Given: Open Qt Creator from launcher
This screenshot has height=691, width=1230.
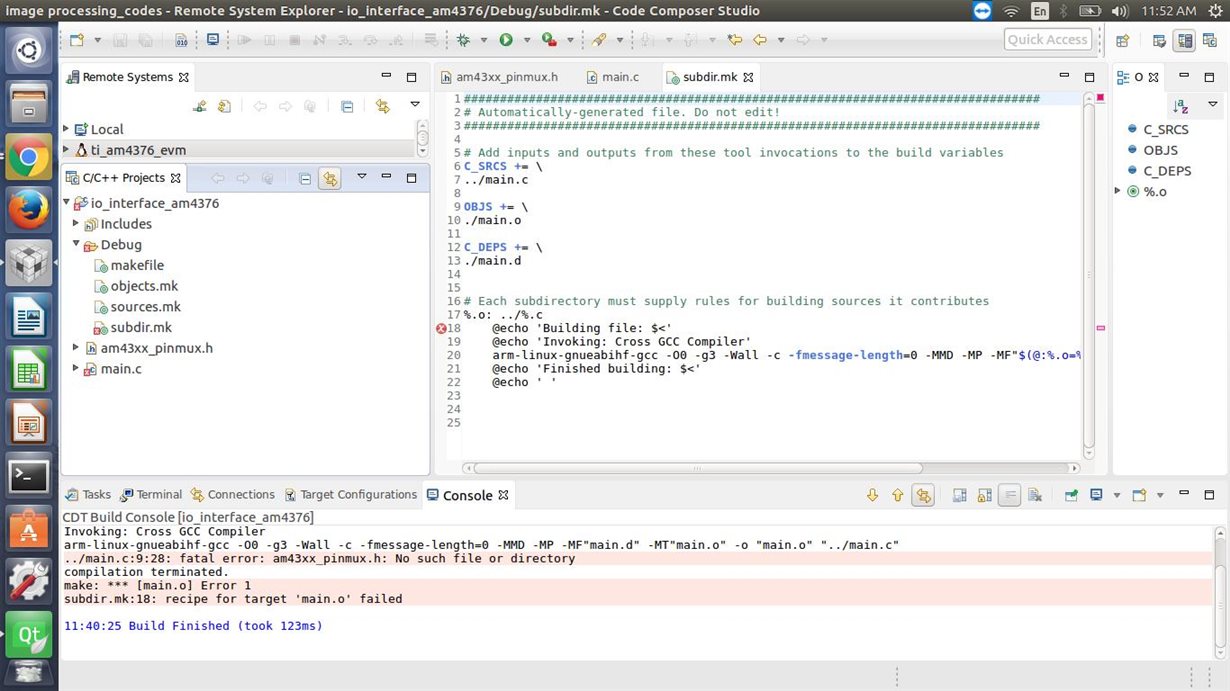Looking at the screenshot, I should tap(29, 635).
